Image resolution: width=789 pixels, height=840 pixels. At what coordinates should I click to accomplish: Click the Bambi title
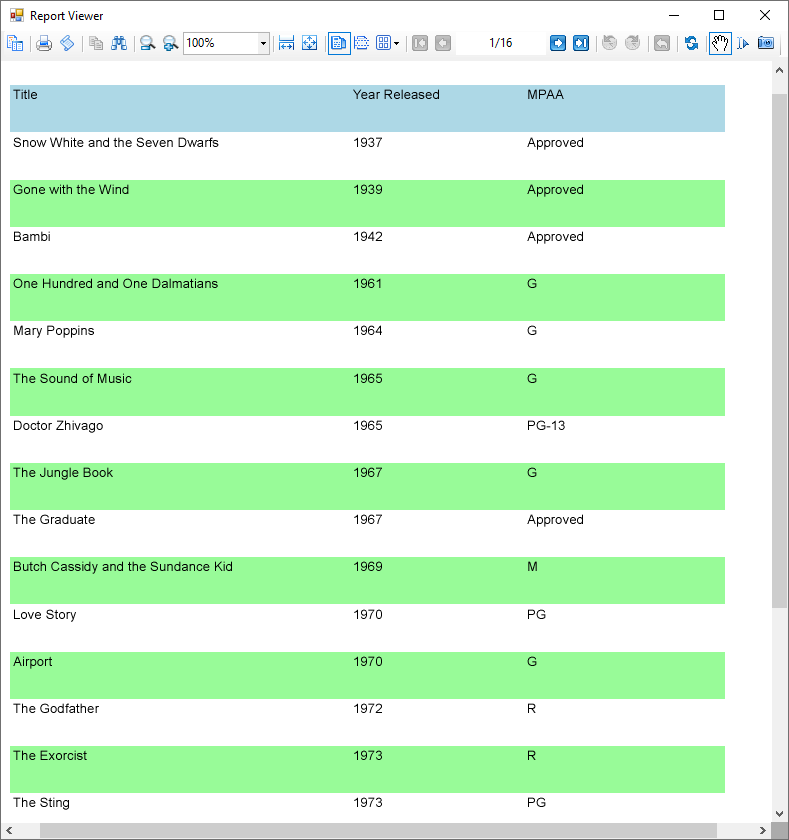[x=32, y=237]
